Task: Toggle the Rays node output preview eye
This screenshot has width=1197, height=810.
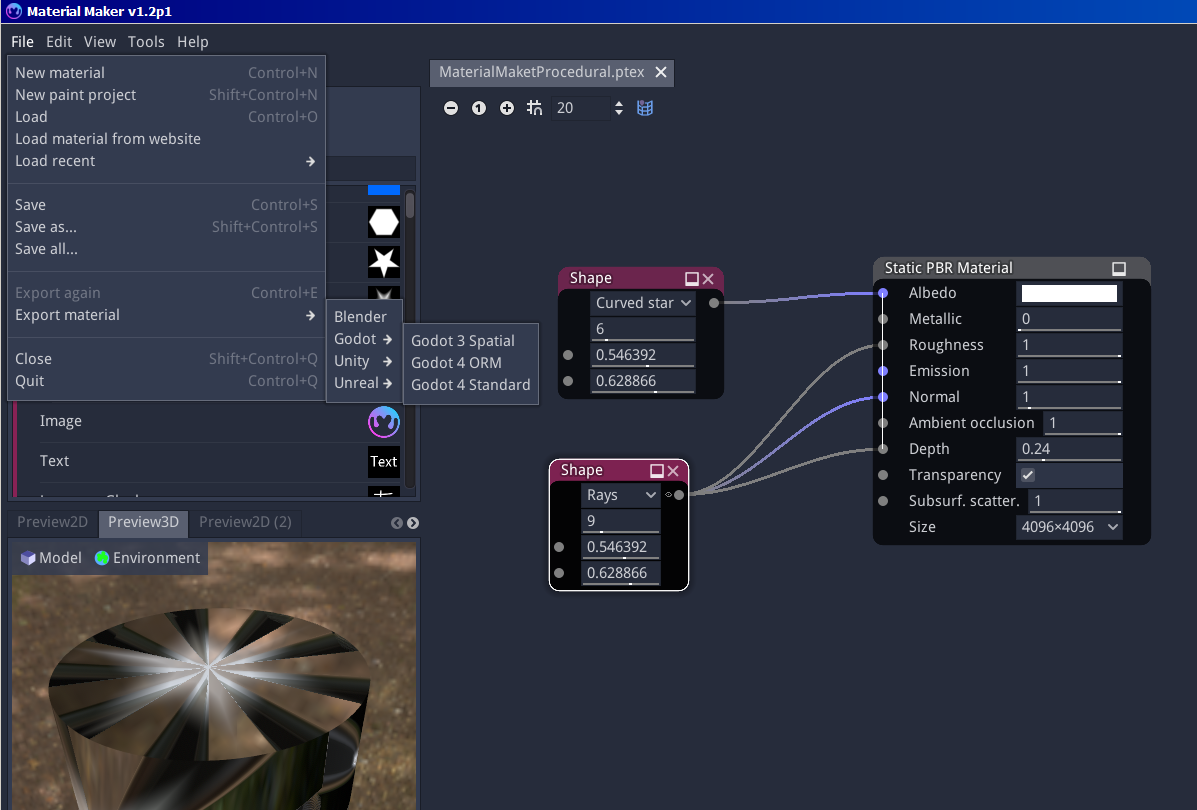Action: click(x=668, y=495)
